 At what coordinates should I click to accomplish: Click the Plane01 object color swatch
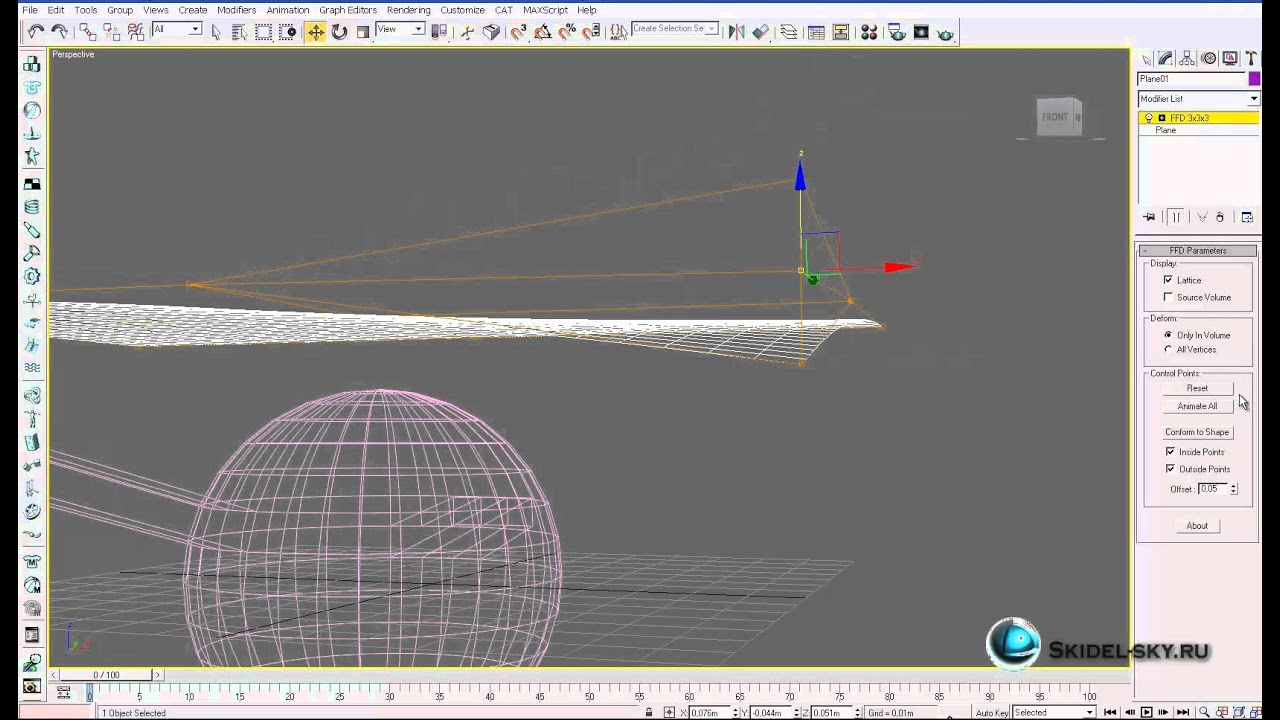(1253, 79)
